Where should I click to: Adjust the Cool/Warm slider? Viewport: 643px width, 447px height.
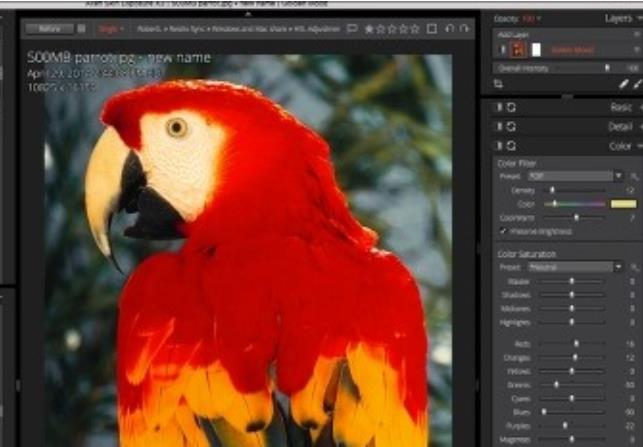coord(574,218)
